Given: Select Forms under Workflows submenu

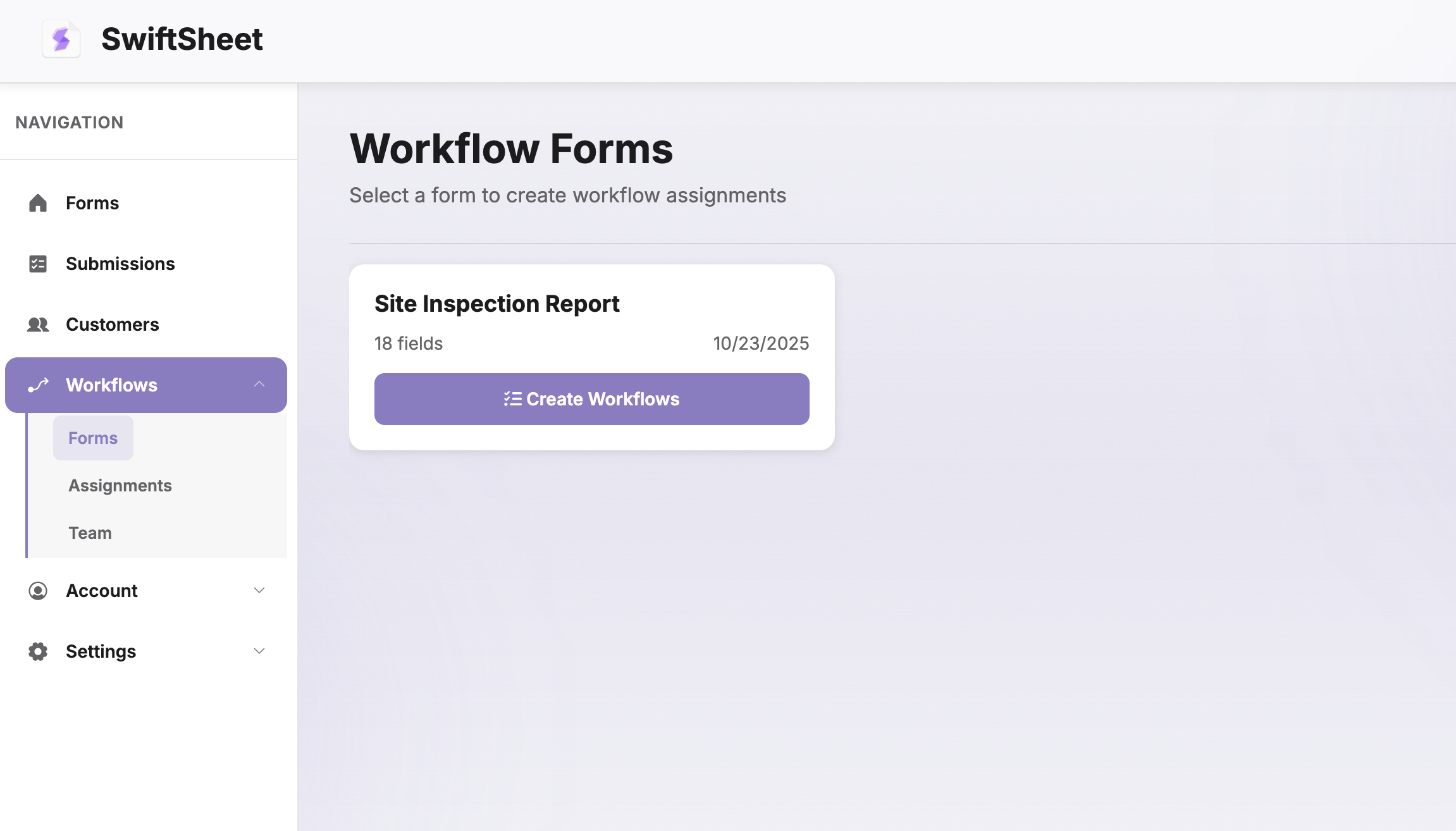Looking at the screenshot, I should [93, 437].
